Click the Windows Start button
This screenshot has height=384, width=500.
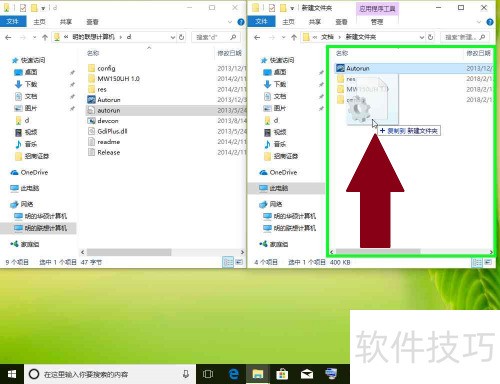(x=12, y=374)
